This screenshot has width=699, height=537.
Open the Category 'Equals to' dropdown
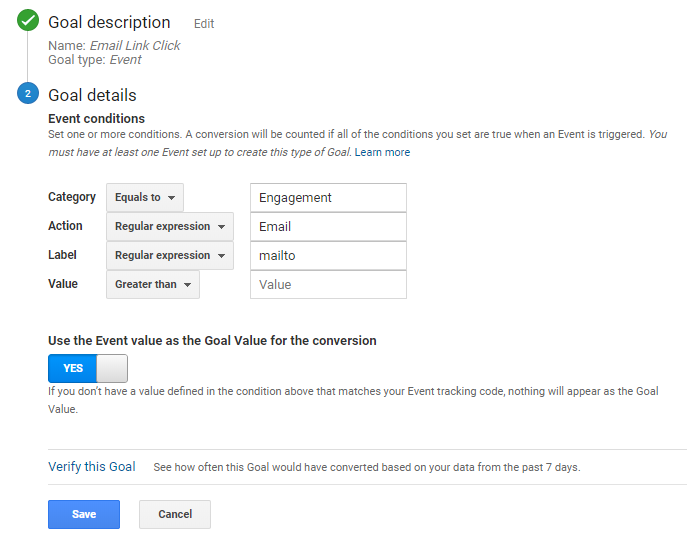pos(145,198)
